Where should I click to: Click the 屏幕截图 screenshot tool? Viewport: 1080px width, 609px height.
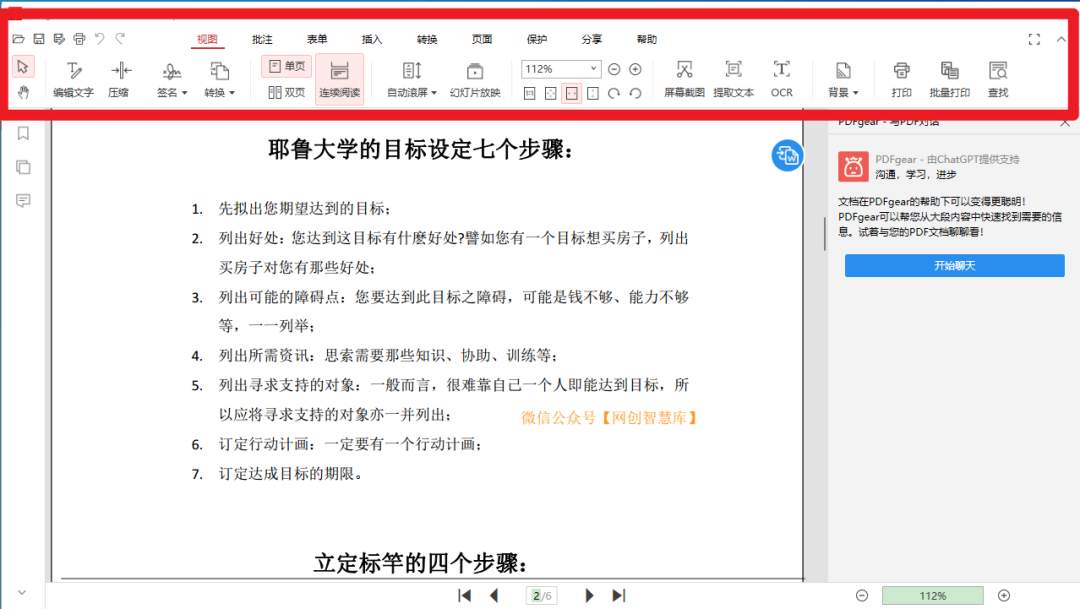pos(684,79)
